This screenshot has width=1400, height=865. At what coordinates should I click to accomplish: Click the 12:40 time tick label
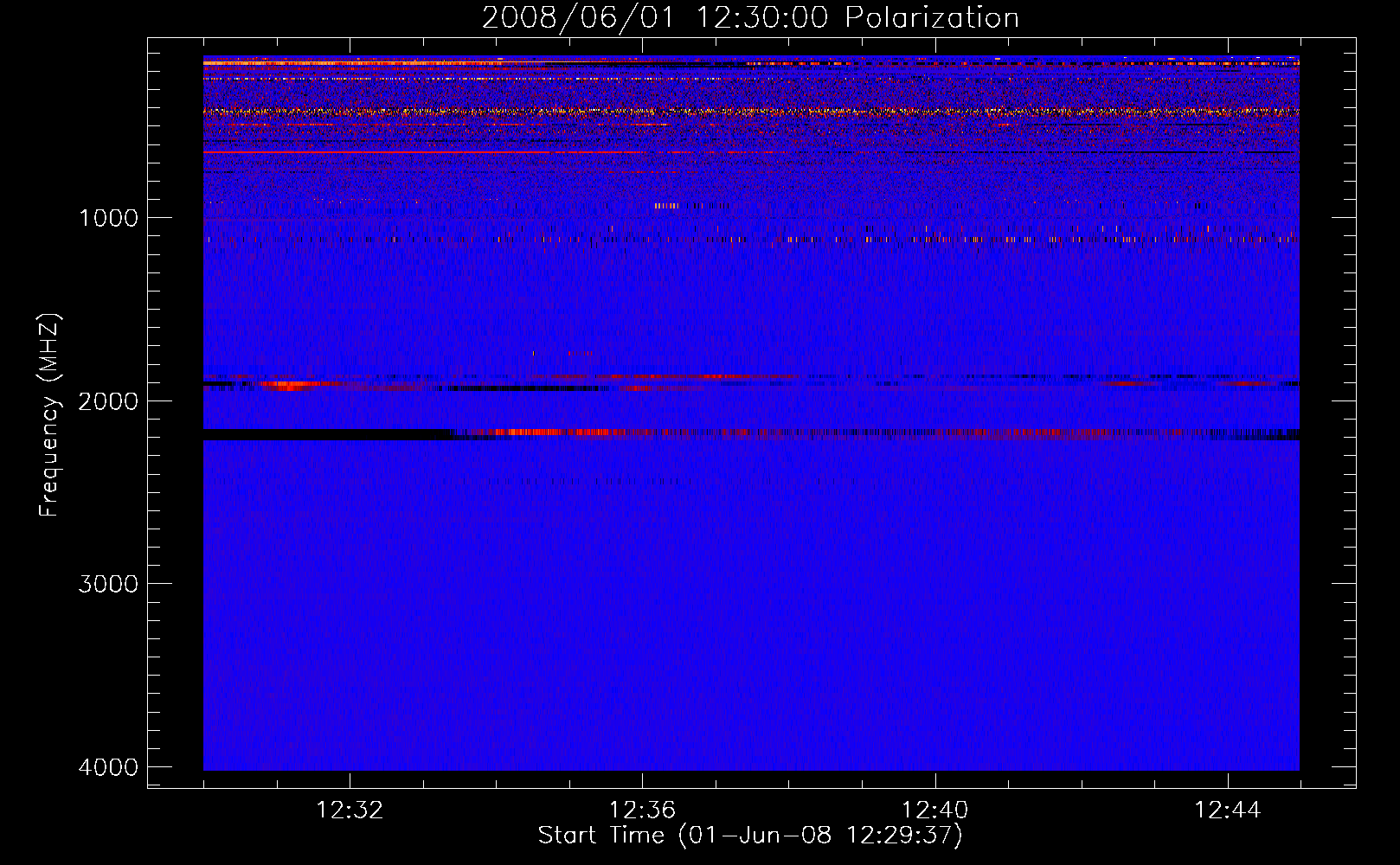[x=935, y=811]
